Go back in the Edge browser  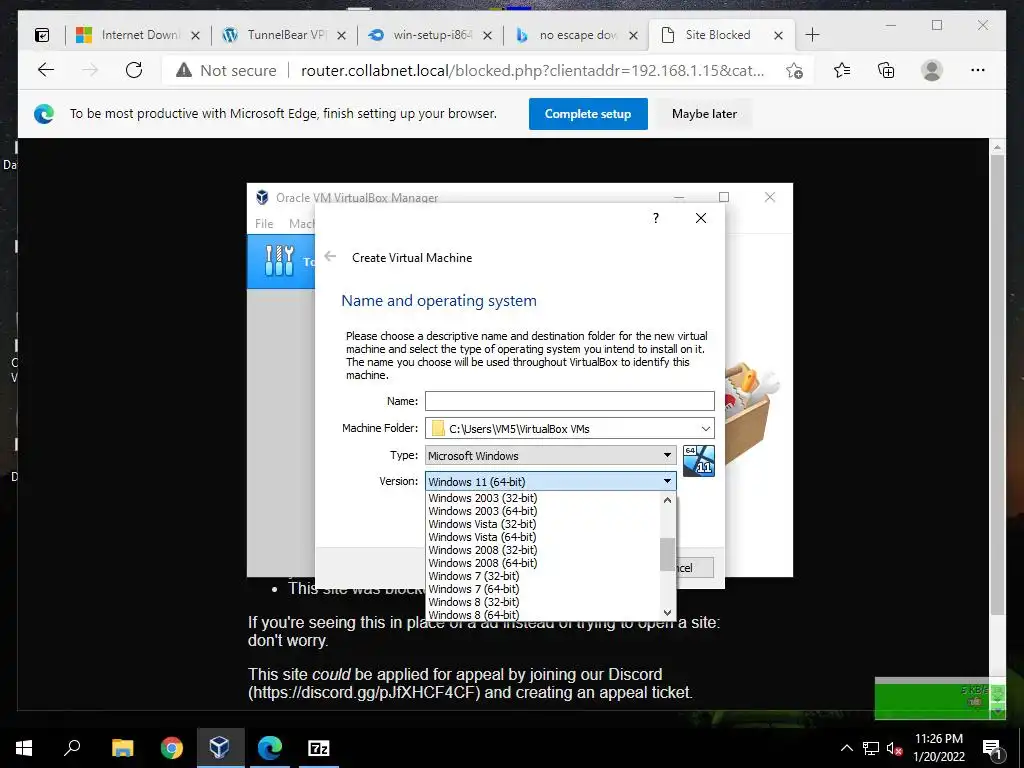tap(46, 70)
